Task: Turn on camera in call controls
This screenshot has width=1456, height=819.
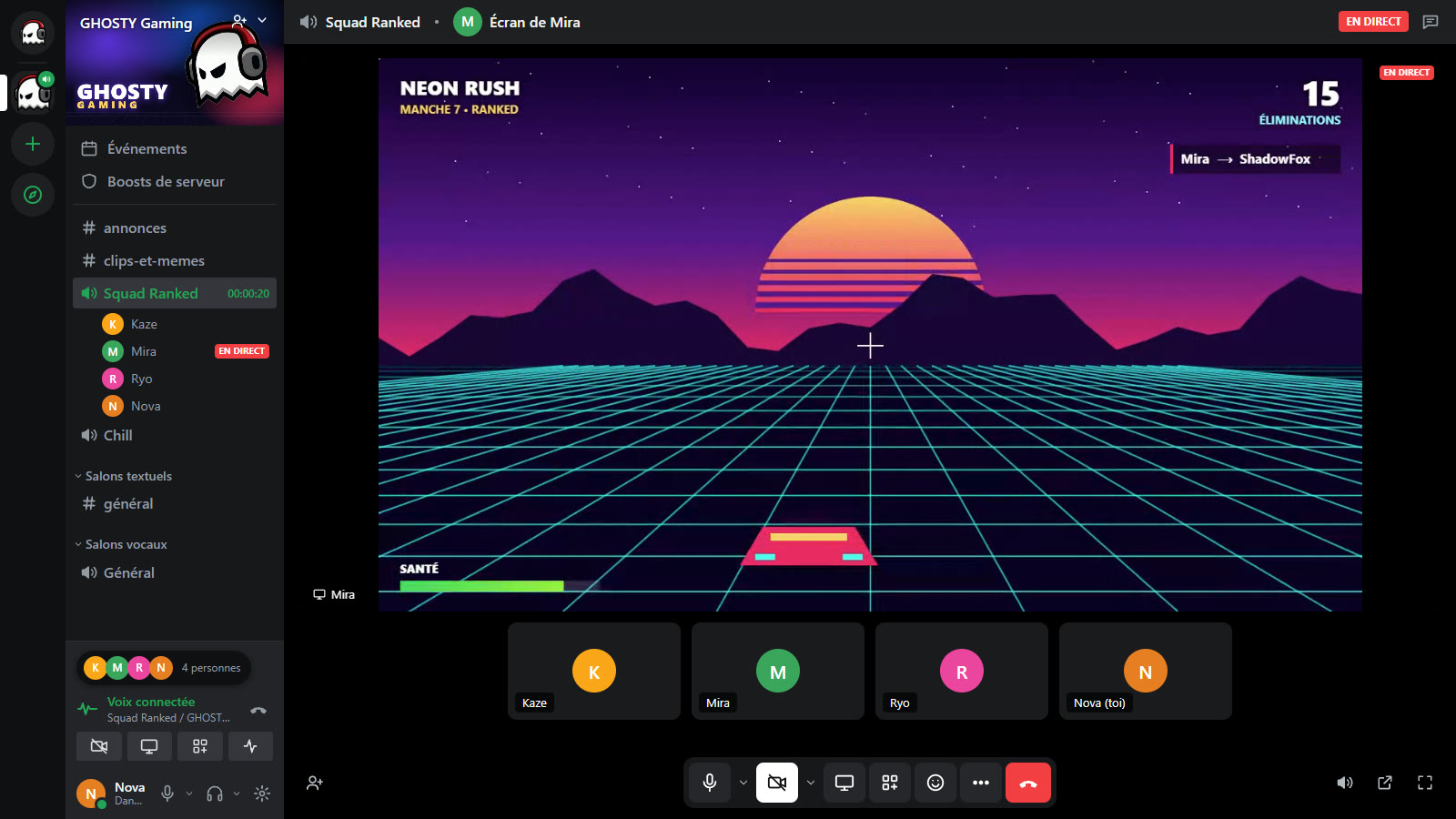Action: click(x=777, y=783)
